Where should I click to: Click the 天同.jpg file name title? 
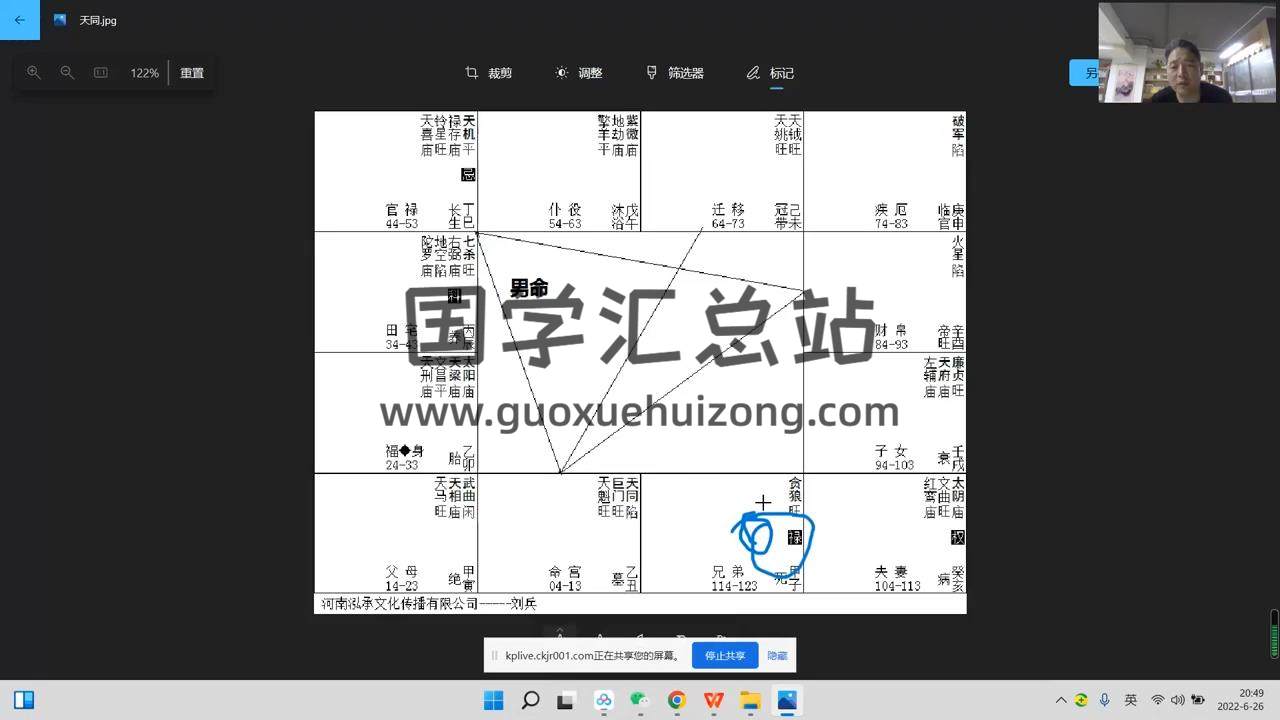coord(98,20)
